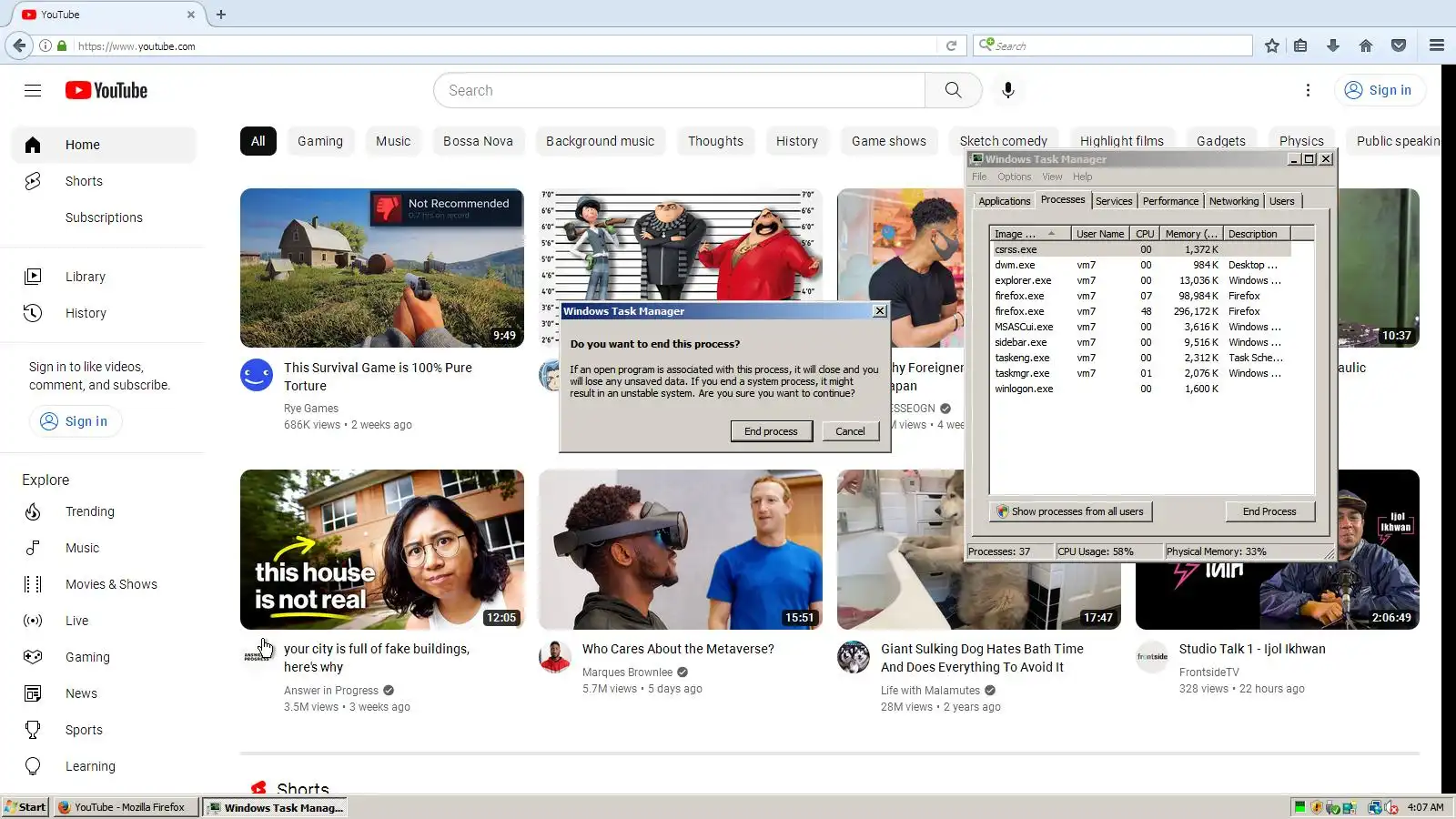
Task: Sort processes by User Name column
Action: tap(1100, 234)
